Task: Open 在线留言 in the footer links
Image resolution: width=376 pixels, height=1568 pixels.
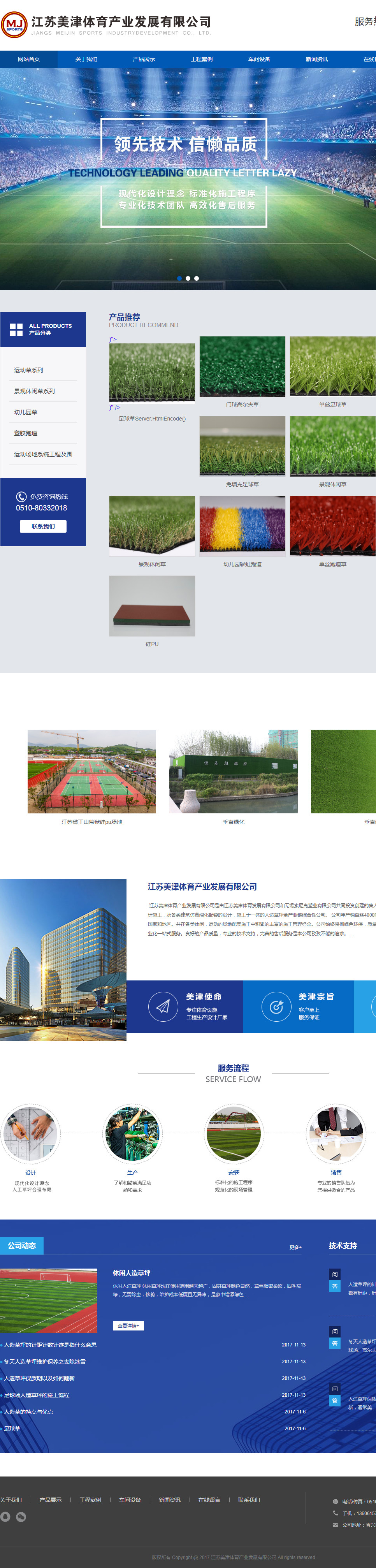Action: (209, 1500)
